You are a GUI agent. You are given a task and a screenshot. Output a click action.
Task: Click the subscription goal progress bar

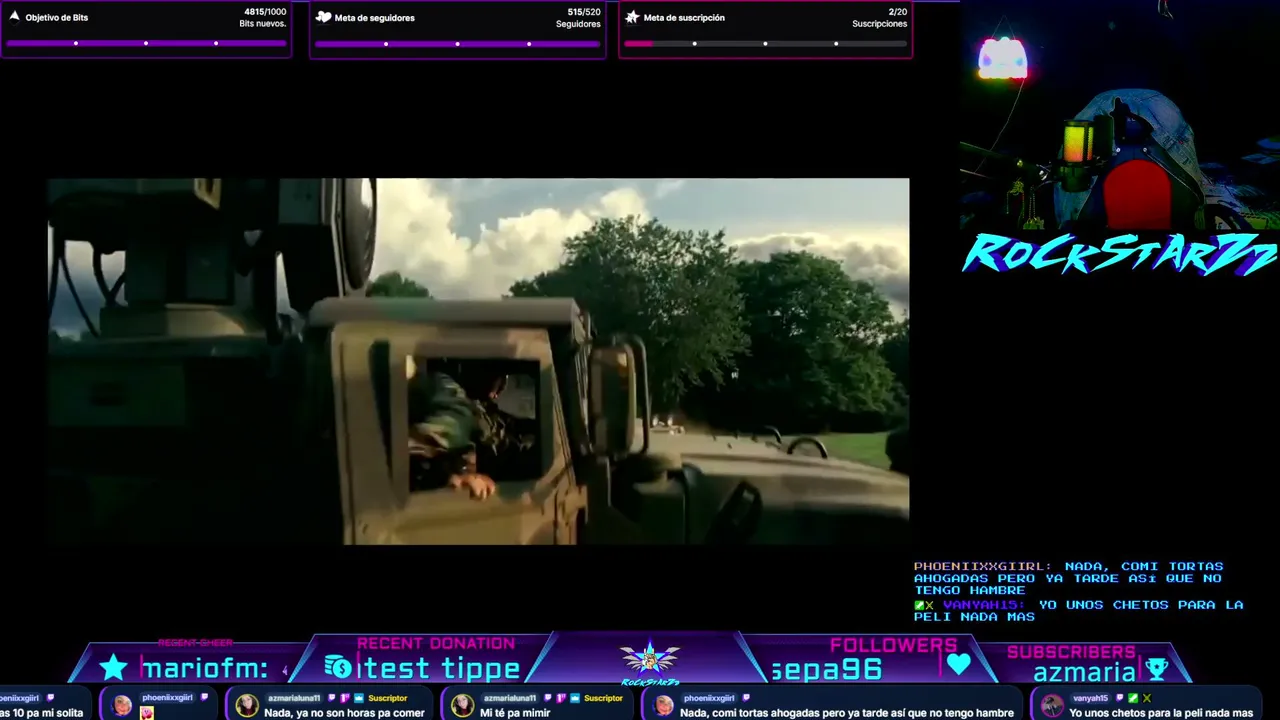[x=765, y=43]
